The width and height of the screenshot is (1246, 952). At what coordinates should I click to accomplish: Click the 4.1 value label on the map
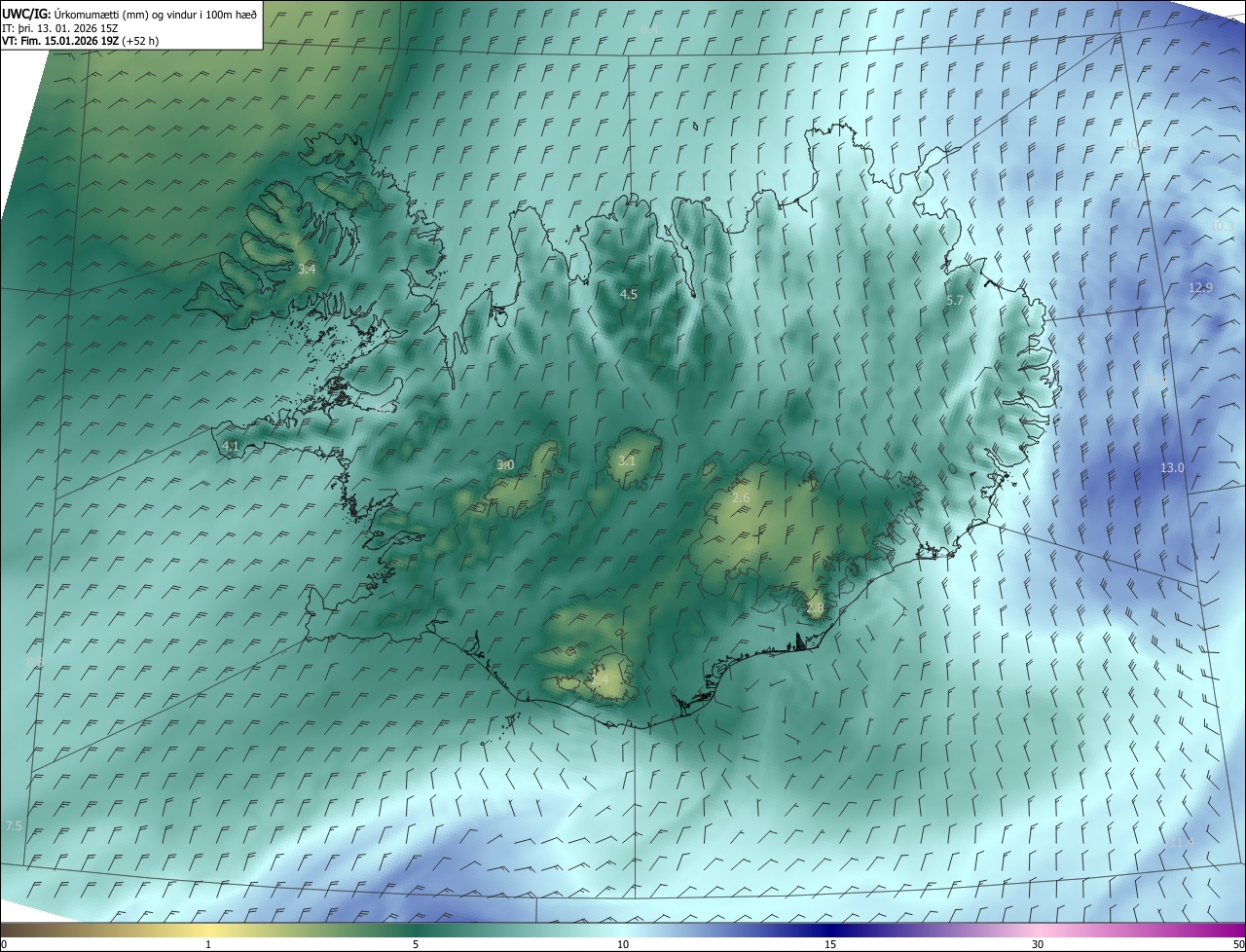[231, 446]
